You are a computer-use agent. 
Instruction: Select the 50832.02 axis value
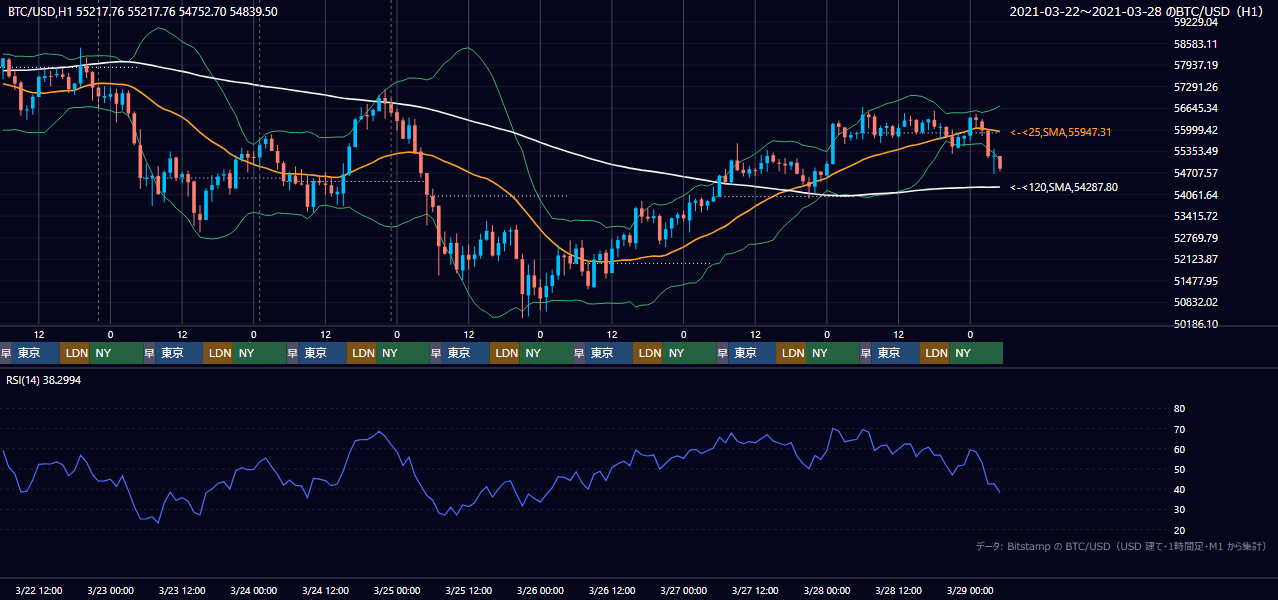[x=1196, y=302]
